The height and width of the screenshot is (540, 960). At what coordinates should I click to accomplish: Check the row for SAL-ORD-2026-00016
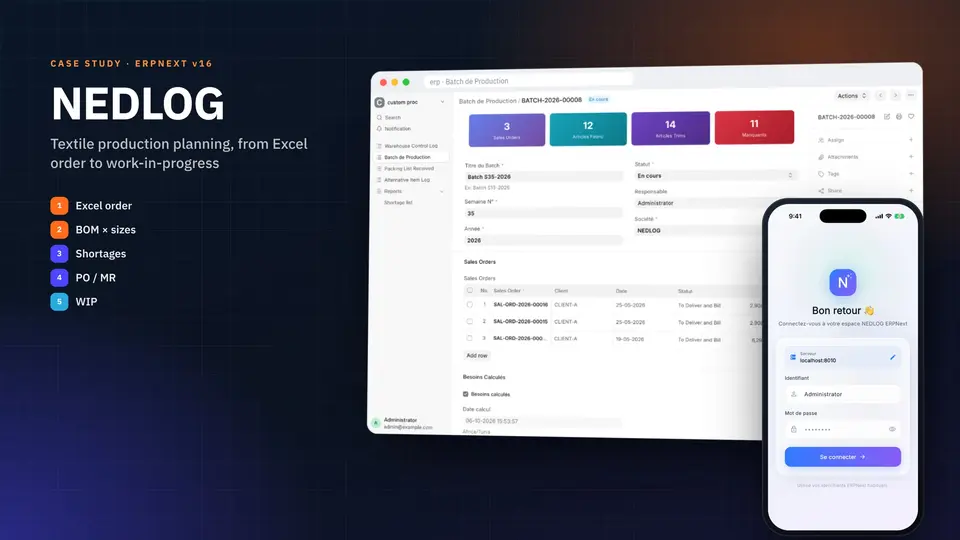click(470, 304)
